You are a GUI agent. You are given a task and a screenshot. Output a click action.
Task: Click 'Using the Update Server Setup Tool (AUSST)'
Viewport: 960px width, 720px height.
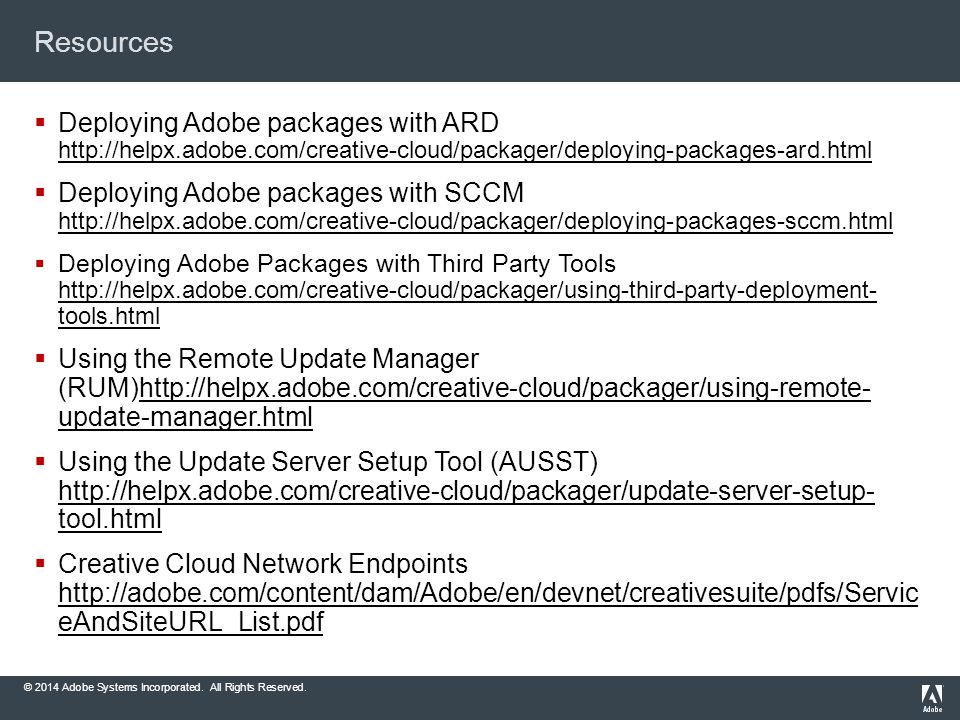[x=328, y=462]
